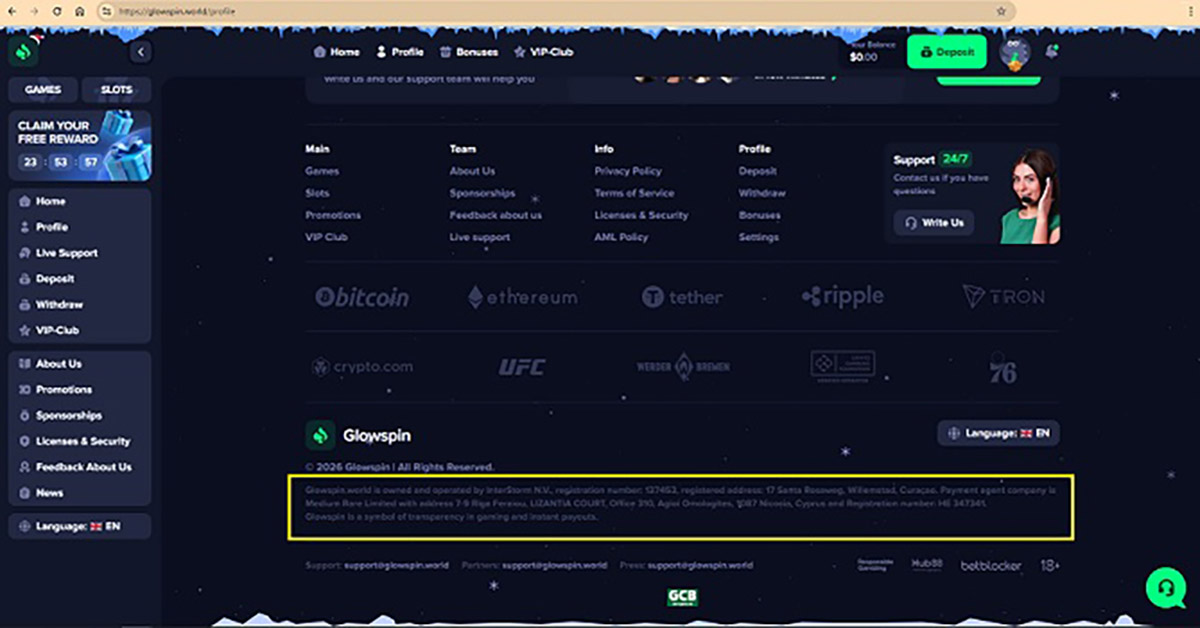Click the user avatar in header
This screenshot has width=1200, height=628.
pyautogui.click(x=1015, y=53)
